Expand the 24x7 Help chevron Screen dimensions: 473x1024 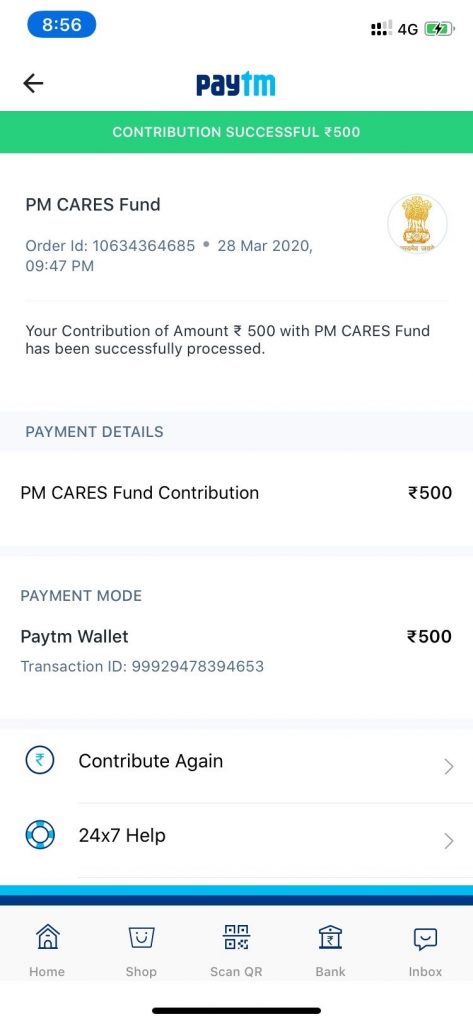point(449,840)
